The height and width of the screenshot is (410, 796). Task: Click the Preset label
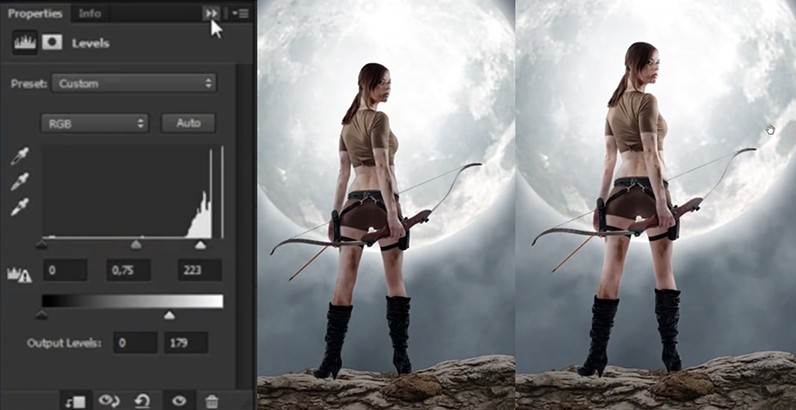(29, 83)
